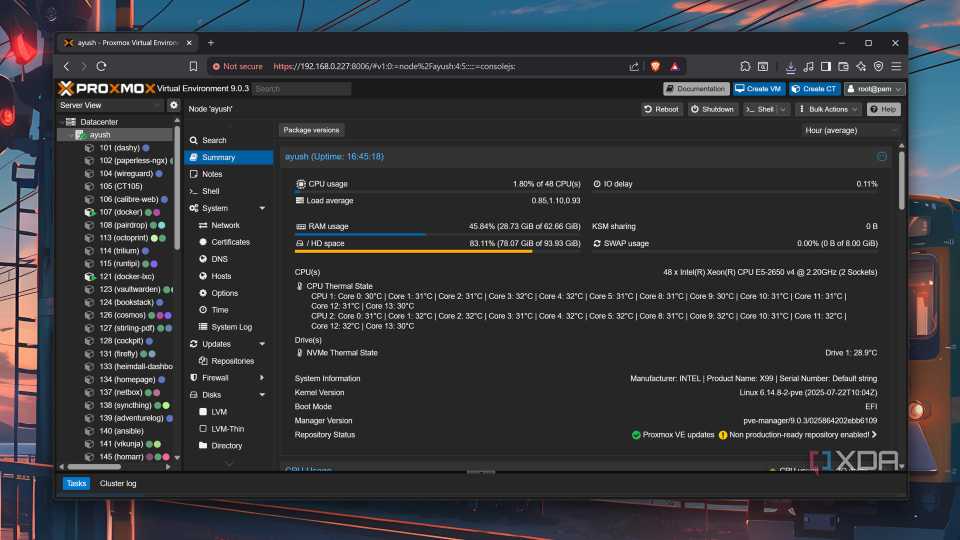Collapse the Updates menu section
Viewport: 960px width, 540px height.
click(x=262, y=344)
